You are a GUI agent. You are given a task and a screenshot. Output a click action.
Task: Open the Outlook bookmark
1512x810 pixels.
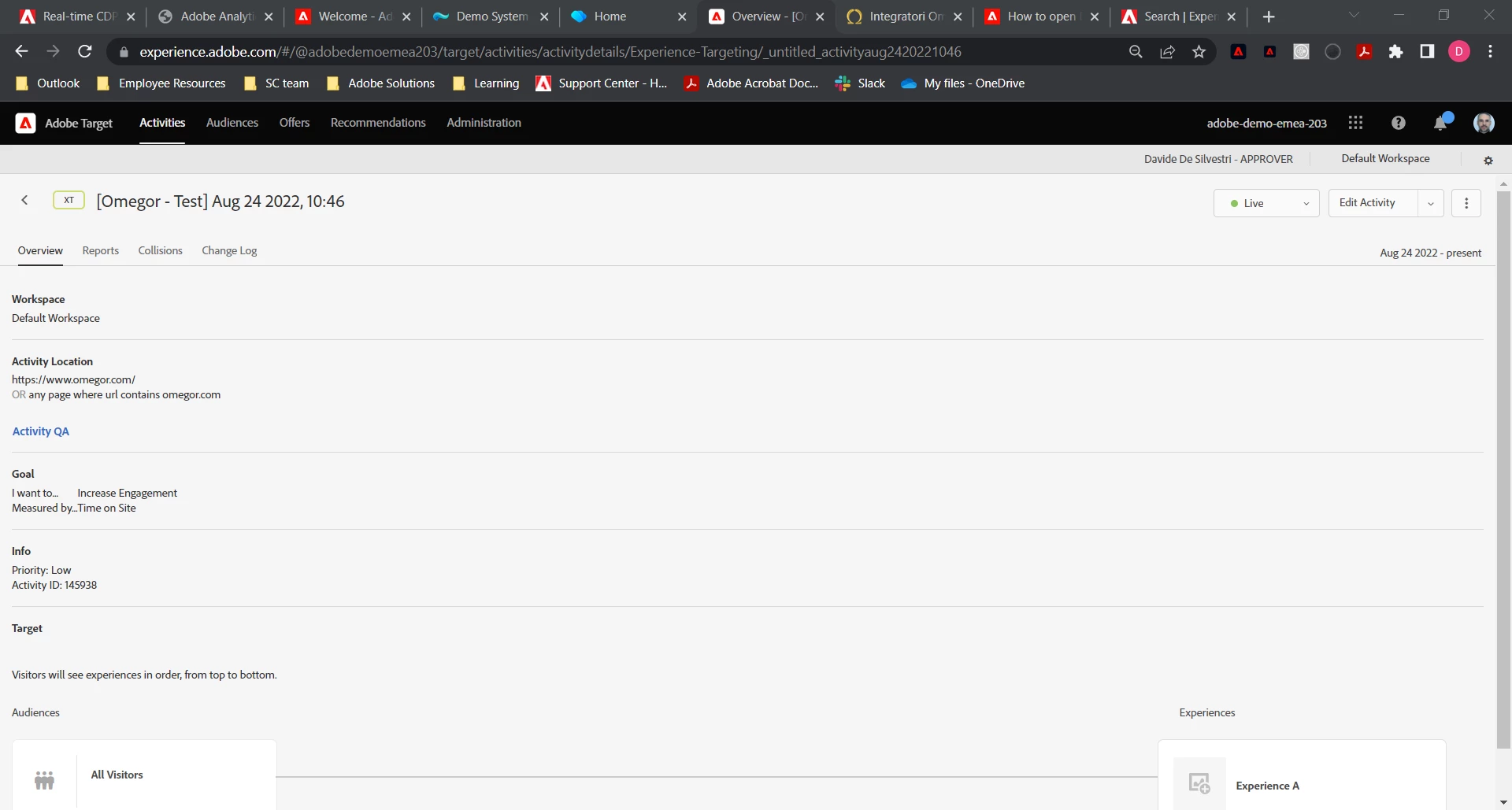coord(48,83)
